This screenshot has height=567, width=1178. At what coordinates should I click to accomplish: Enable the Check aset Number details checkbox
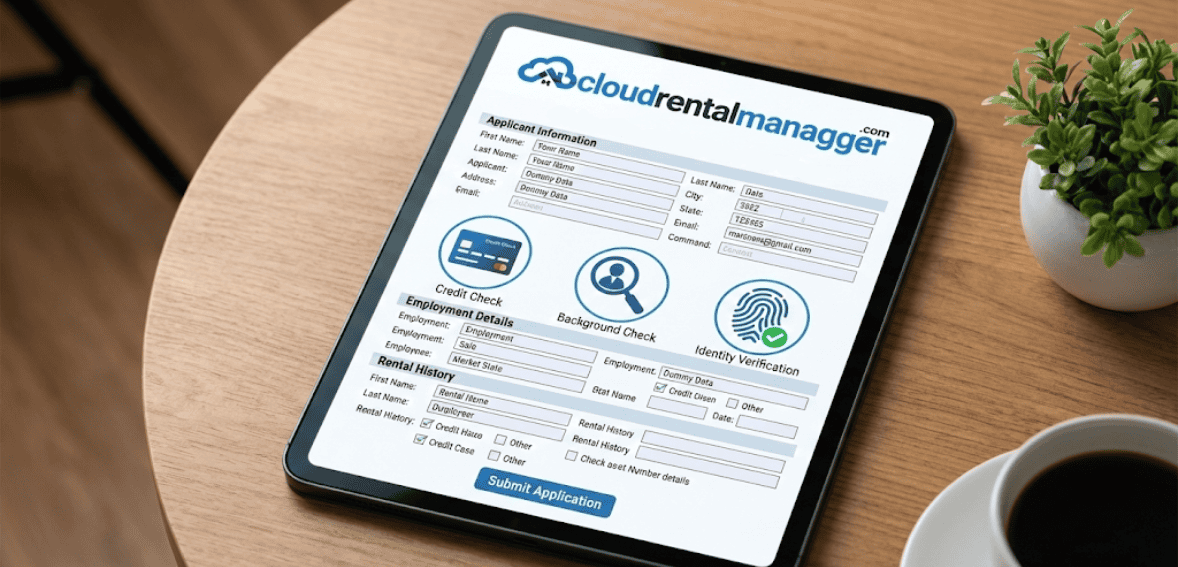[571, 456]
